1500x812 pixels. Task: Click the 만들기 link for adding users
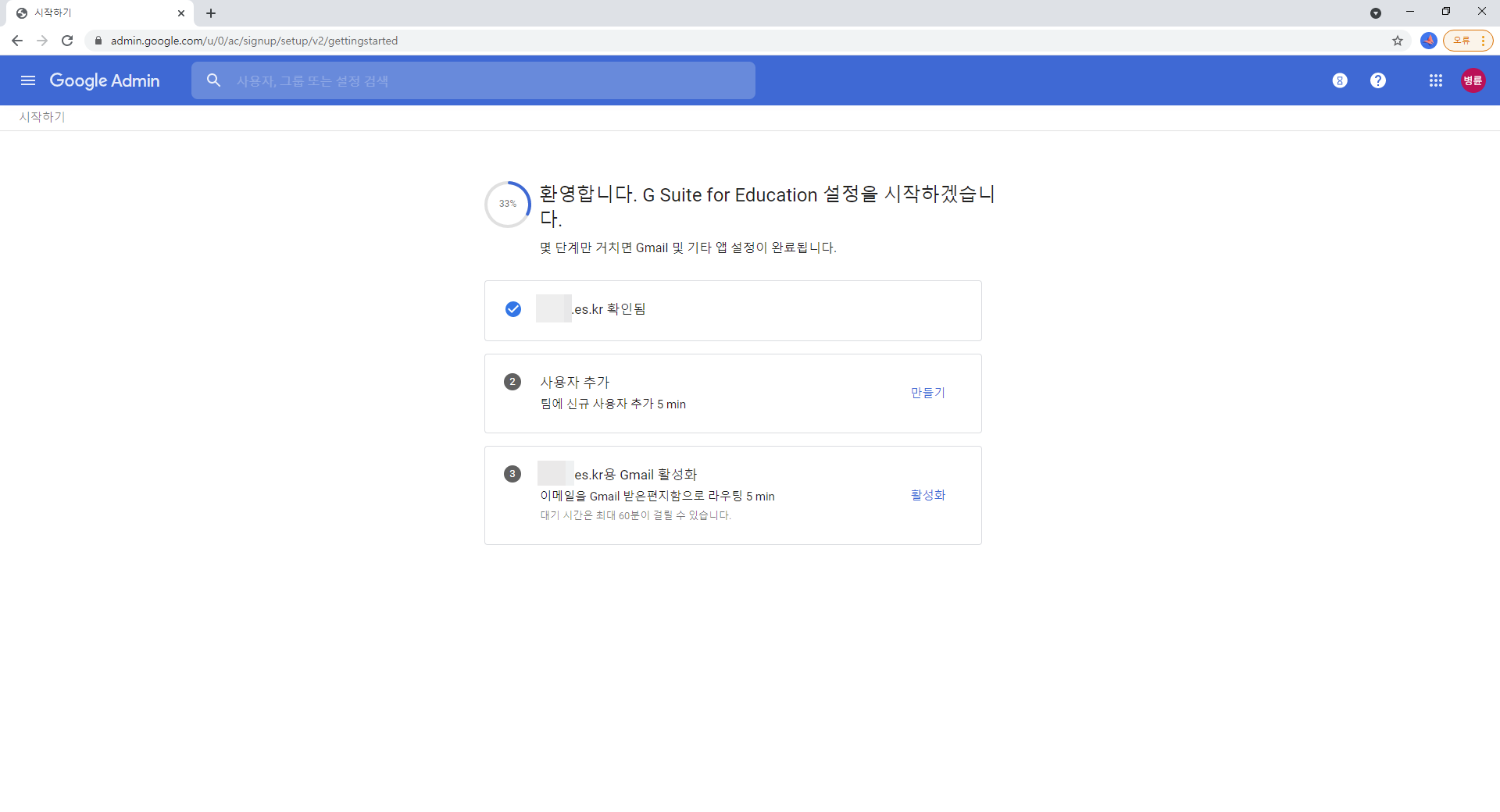click(x=928, y=393)
